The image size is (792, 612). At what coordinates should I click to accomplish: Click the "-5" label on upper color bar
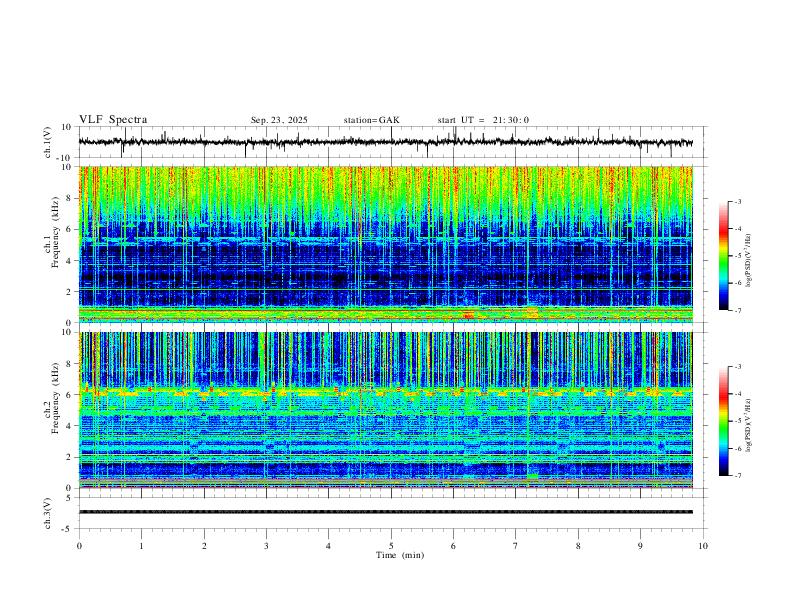[x=738, y=256]
